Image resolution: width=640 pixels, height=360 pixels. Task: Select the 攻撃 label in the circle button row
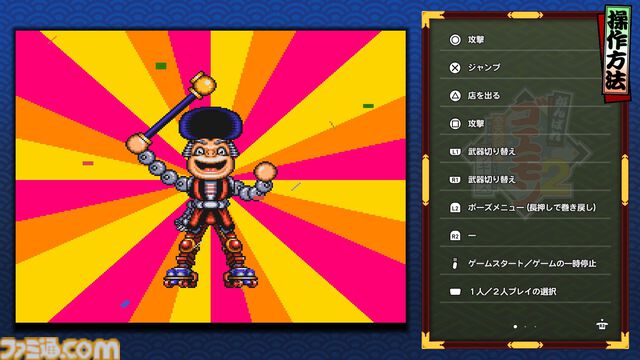pos(476,40)
